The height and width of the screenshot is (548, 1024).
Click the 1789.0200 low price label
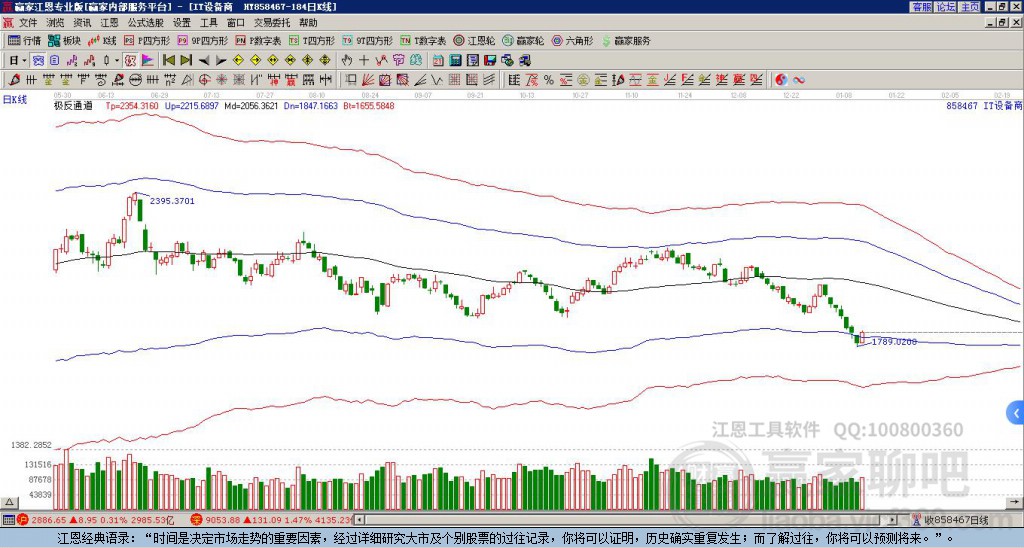(894, 342)
